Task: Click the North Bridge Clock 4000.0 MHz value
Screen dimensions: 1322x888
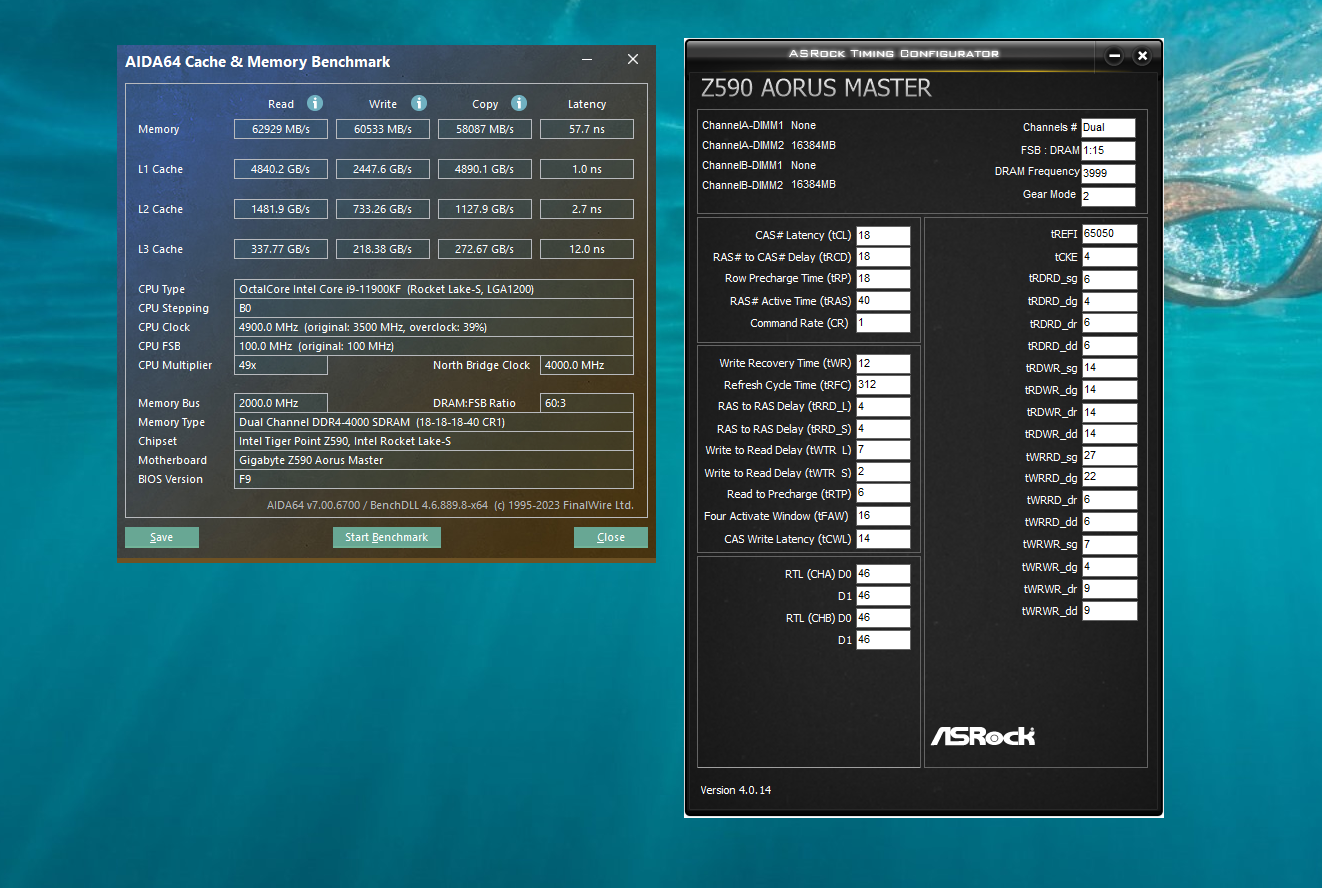Action: [x=587, y=365]
